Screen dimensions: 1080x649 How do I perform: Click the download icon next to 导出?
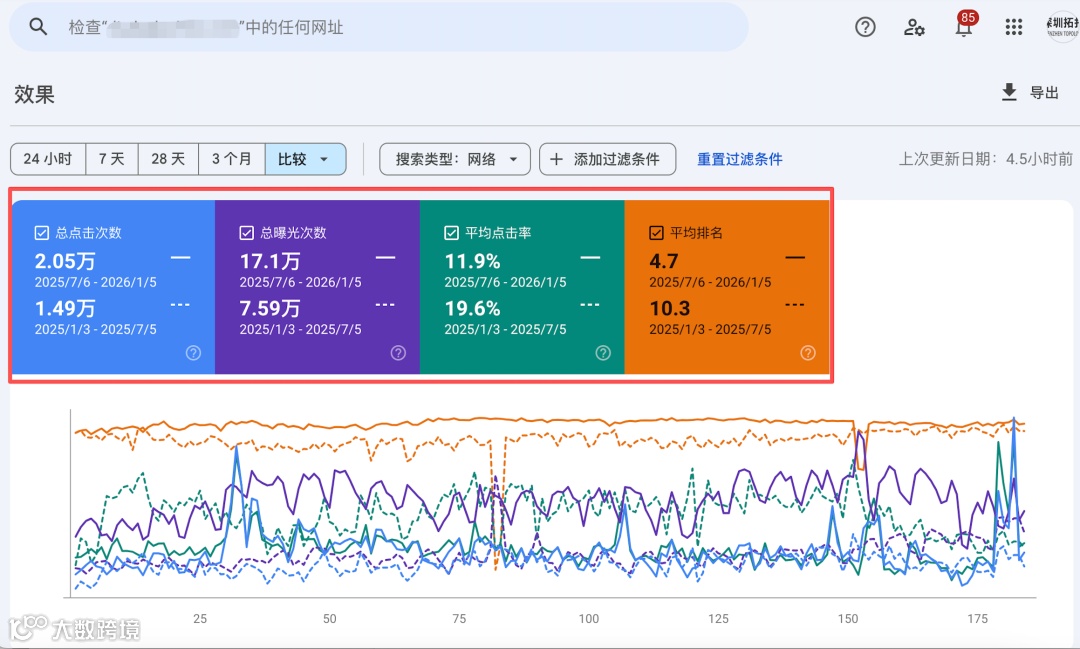1009,92
